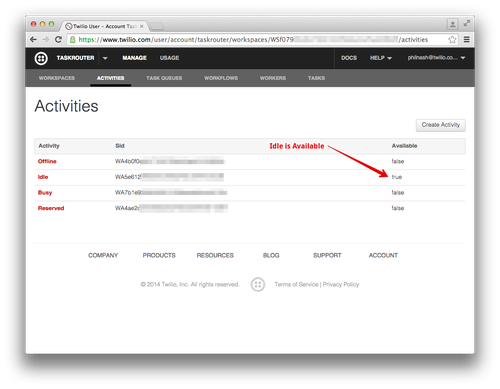The width and height of the screenshot is (500, 389).
Task: Open the Offline activity link
Action: click(x=47, y=161)
